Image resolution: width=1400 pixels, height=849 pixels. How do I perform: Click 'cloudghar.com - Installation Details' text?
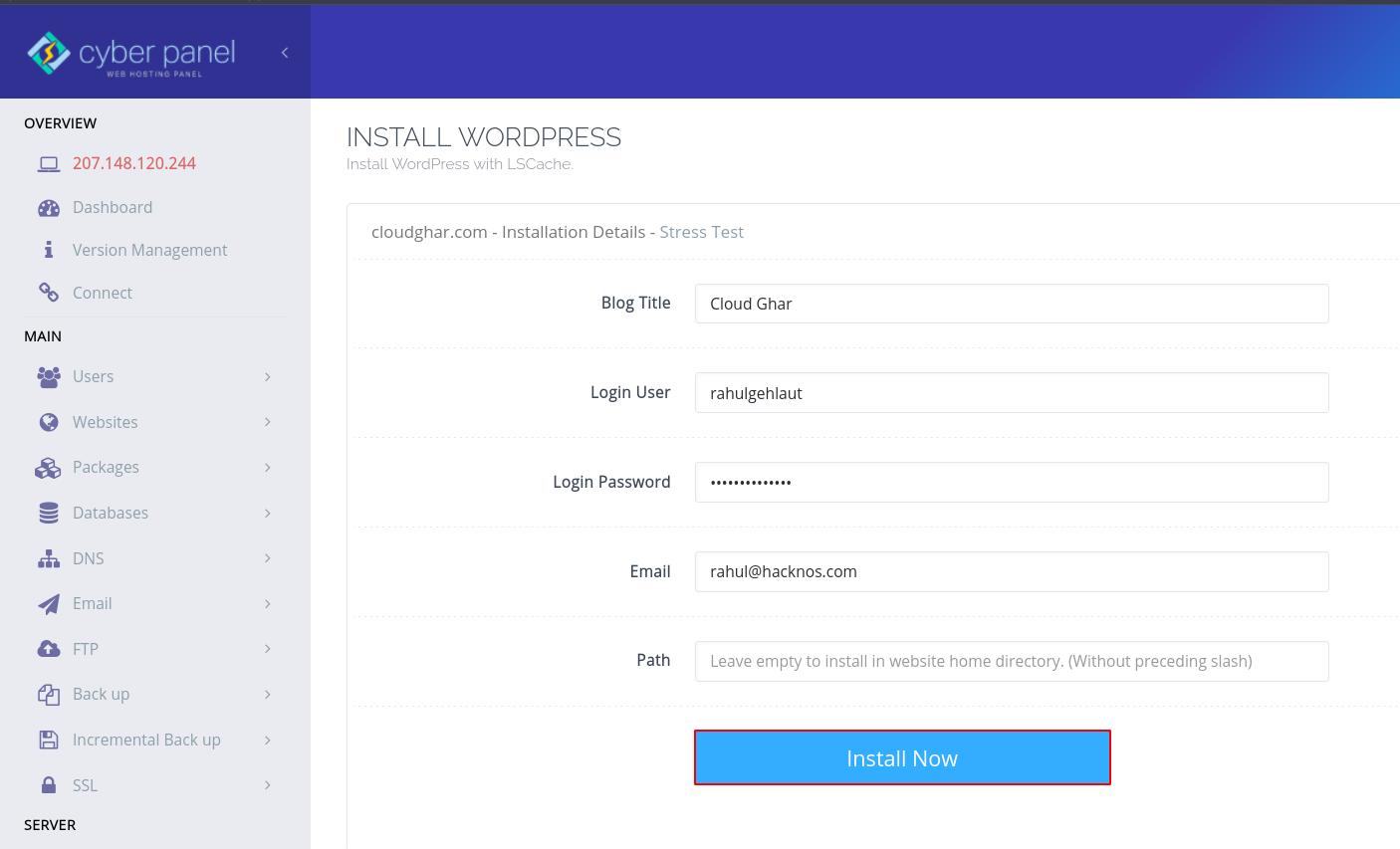(x=509, y=232)
